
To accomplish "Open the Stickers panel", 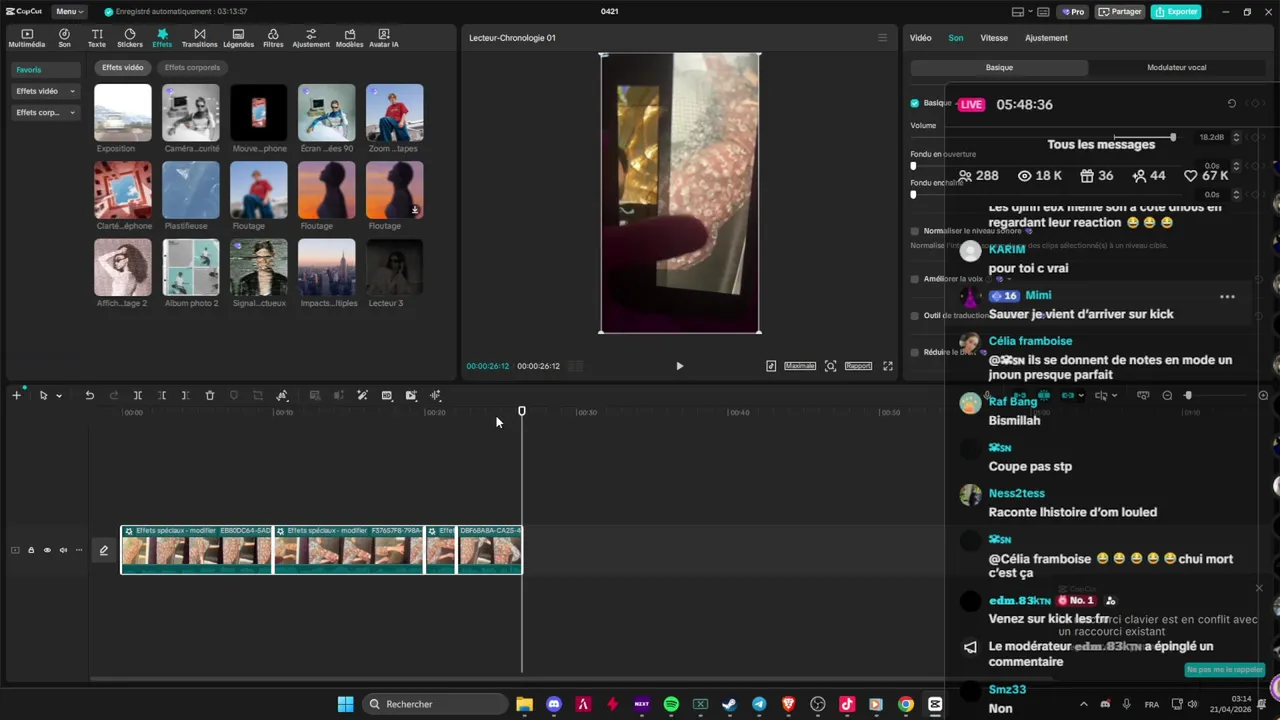I will (130, 38).
